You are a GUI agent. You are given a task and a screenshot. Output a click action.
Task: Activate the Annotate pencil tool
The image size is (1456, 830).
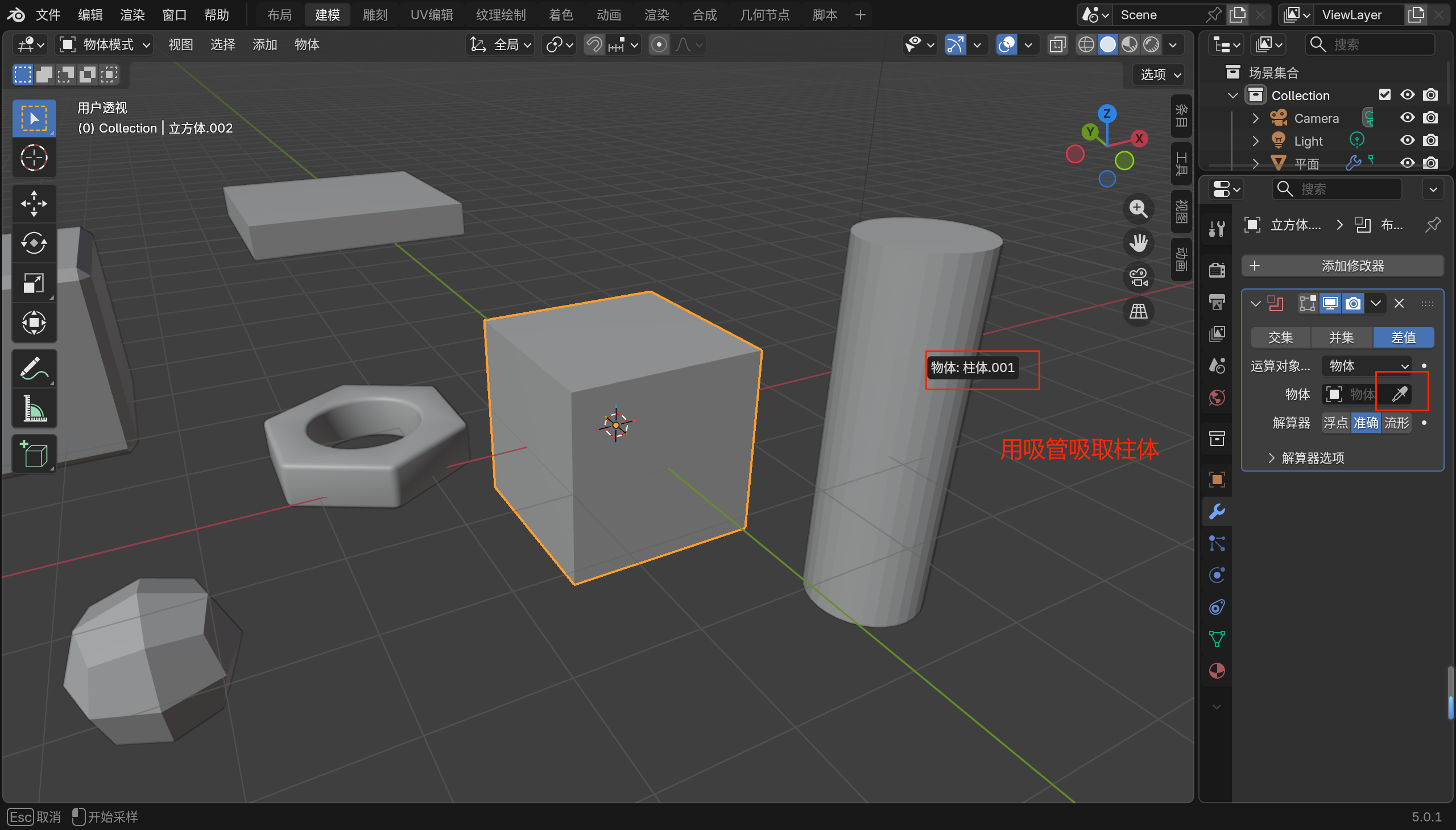click(x=34, y=369)
